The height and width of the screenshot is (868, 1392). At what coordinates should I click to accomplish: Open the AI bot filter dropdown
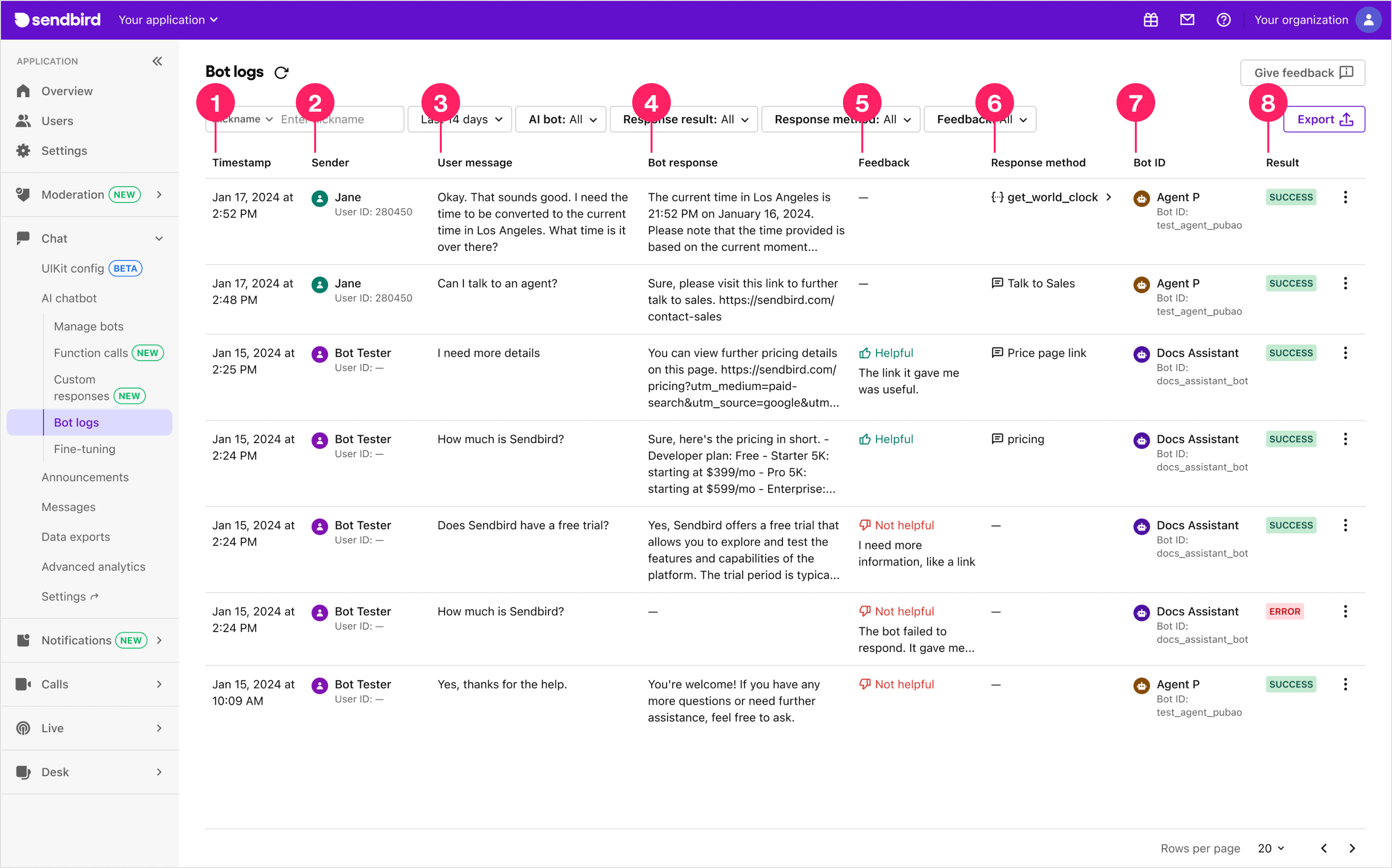pos(561,119)
